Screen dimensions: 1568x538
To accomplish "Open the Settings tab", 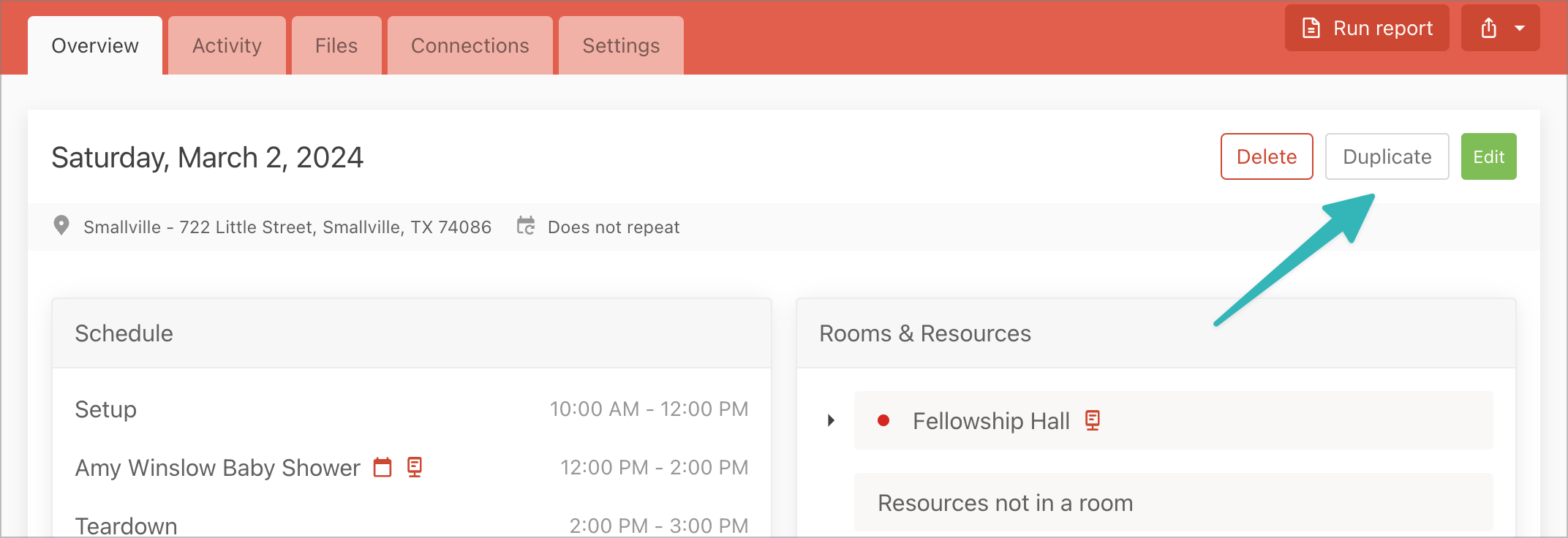I will coord(621,45).
